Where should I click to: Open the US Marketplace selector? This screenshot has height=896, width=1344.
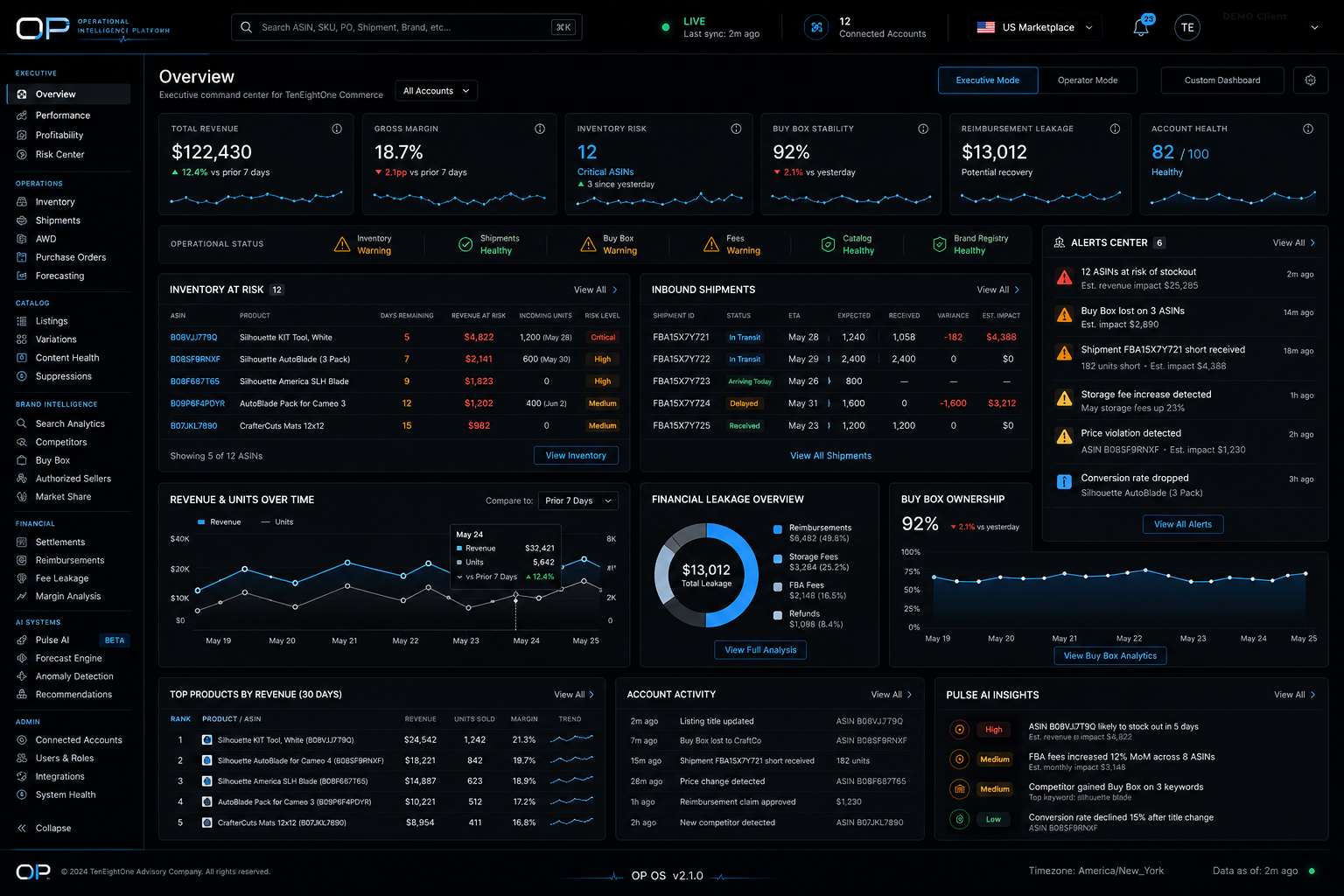click(1035, 27)
